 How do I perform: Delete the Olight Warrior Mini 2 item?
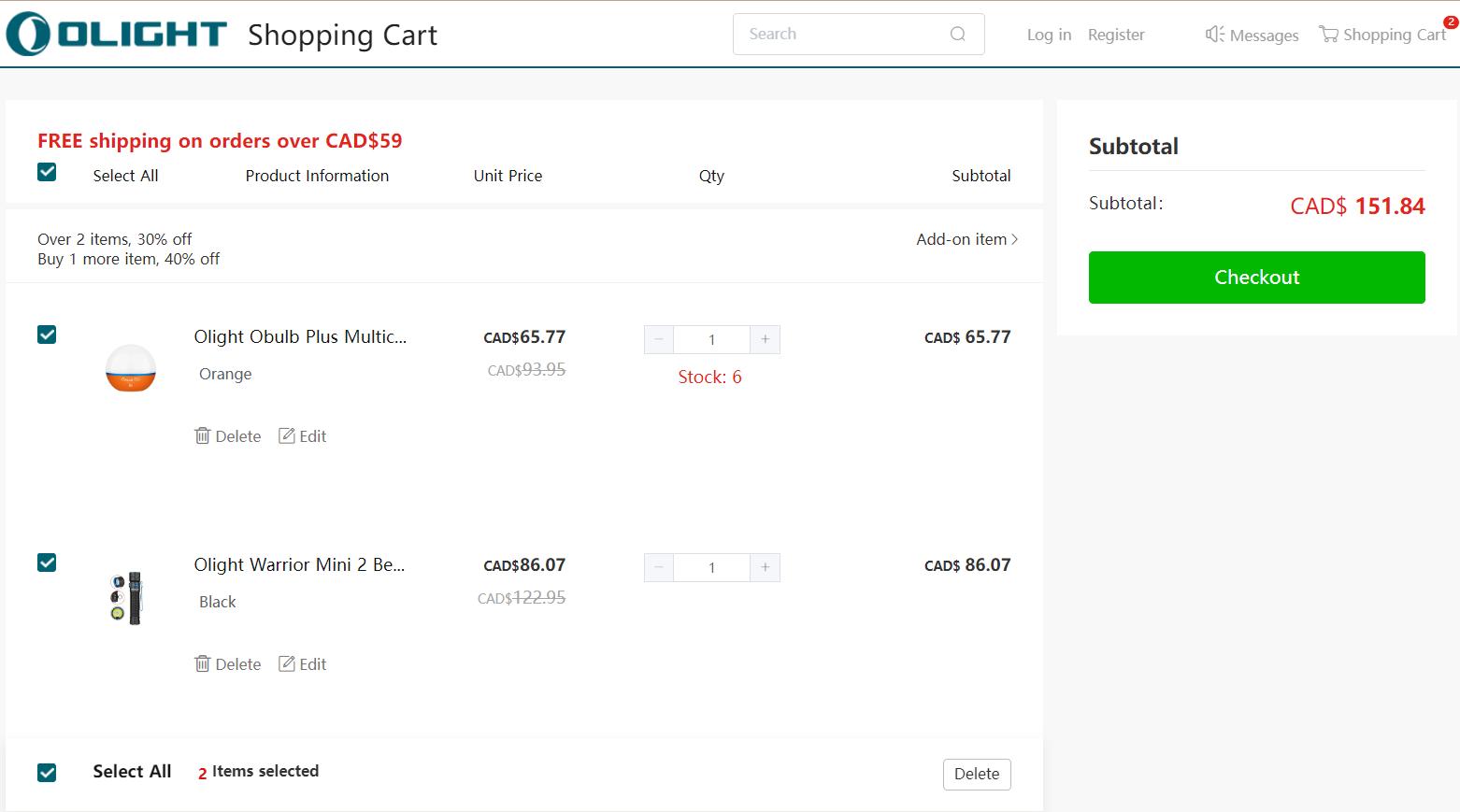pyautogui.click(x=228, y=664)
